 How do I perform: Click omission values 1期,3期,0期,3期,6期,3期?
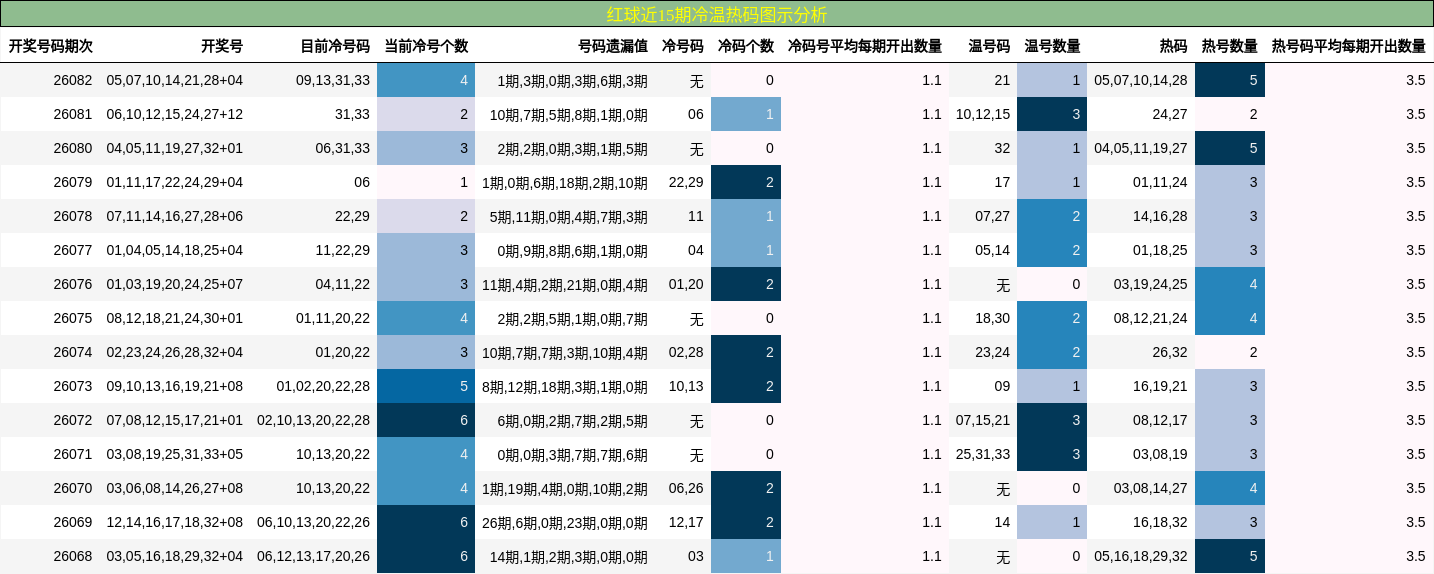(573, 80)
